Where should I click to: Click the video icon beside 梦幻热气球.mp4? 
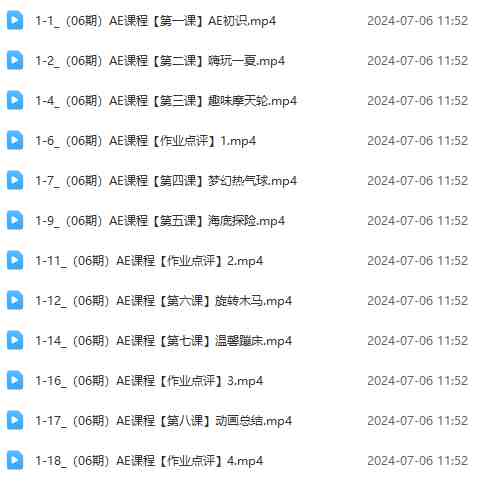[x=15, y=180]
